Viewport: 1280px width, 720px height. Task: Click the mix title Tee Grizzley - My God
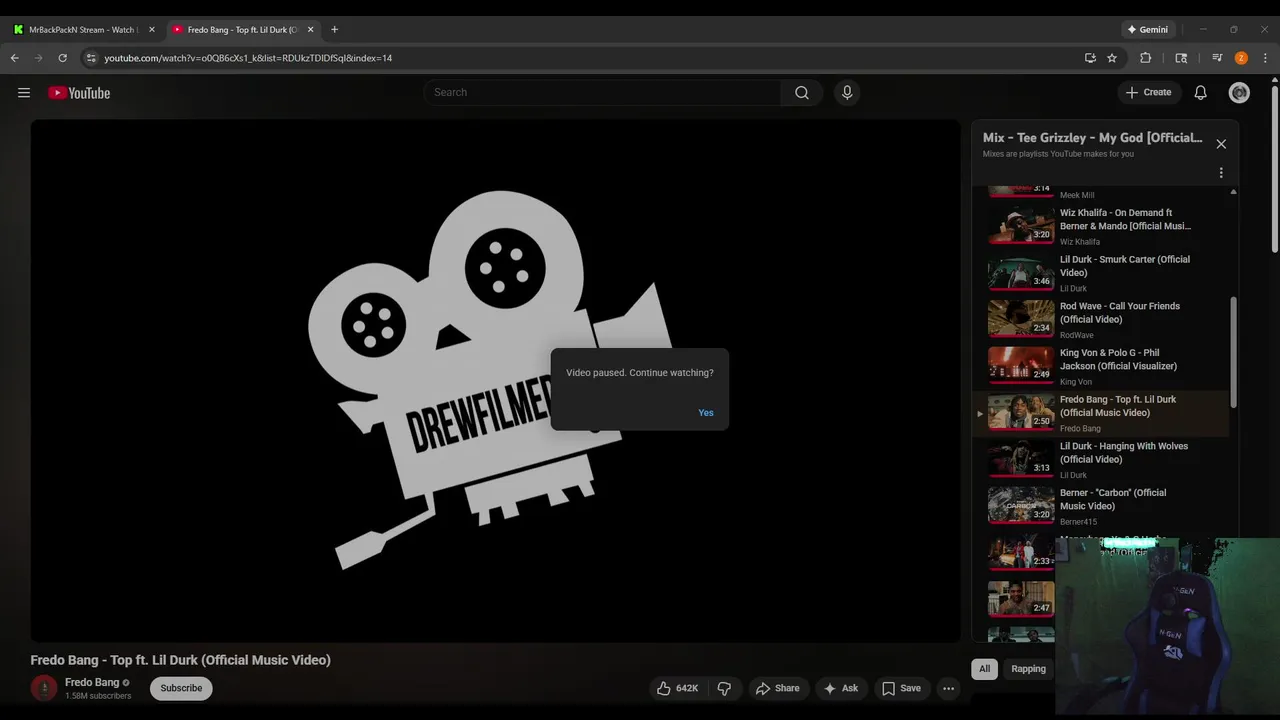[1092, 138]
